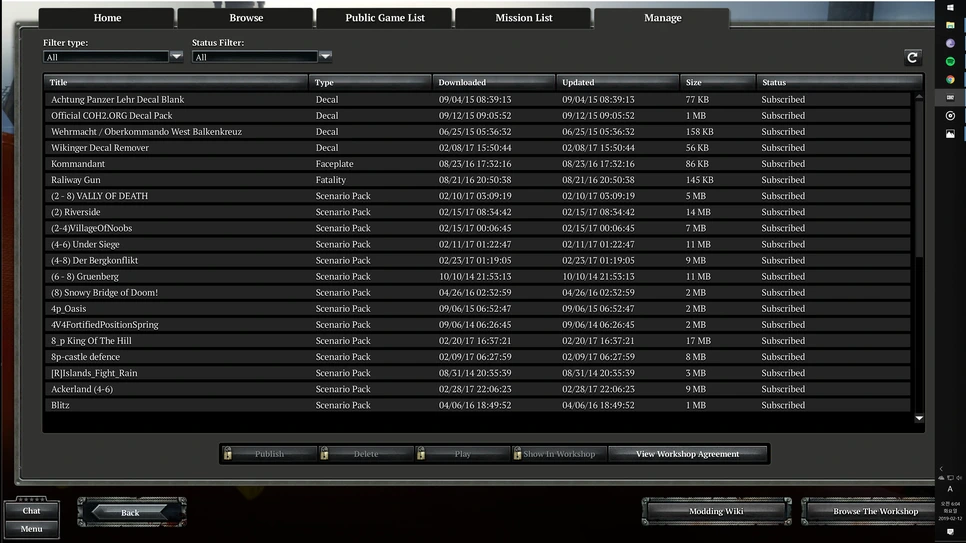Select [R]Islands_Fight_Rain scenario pack

tap(477, 373)
